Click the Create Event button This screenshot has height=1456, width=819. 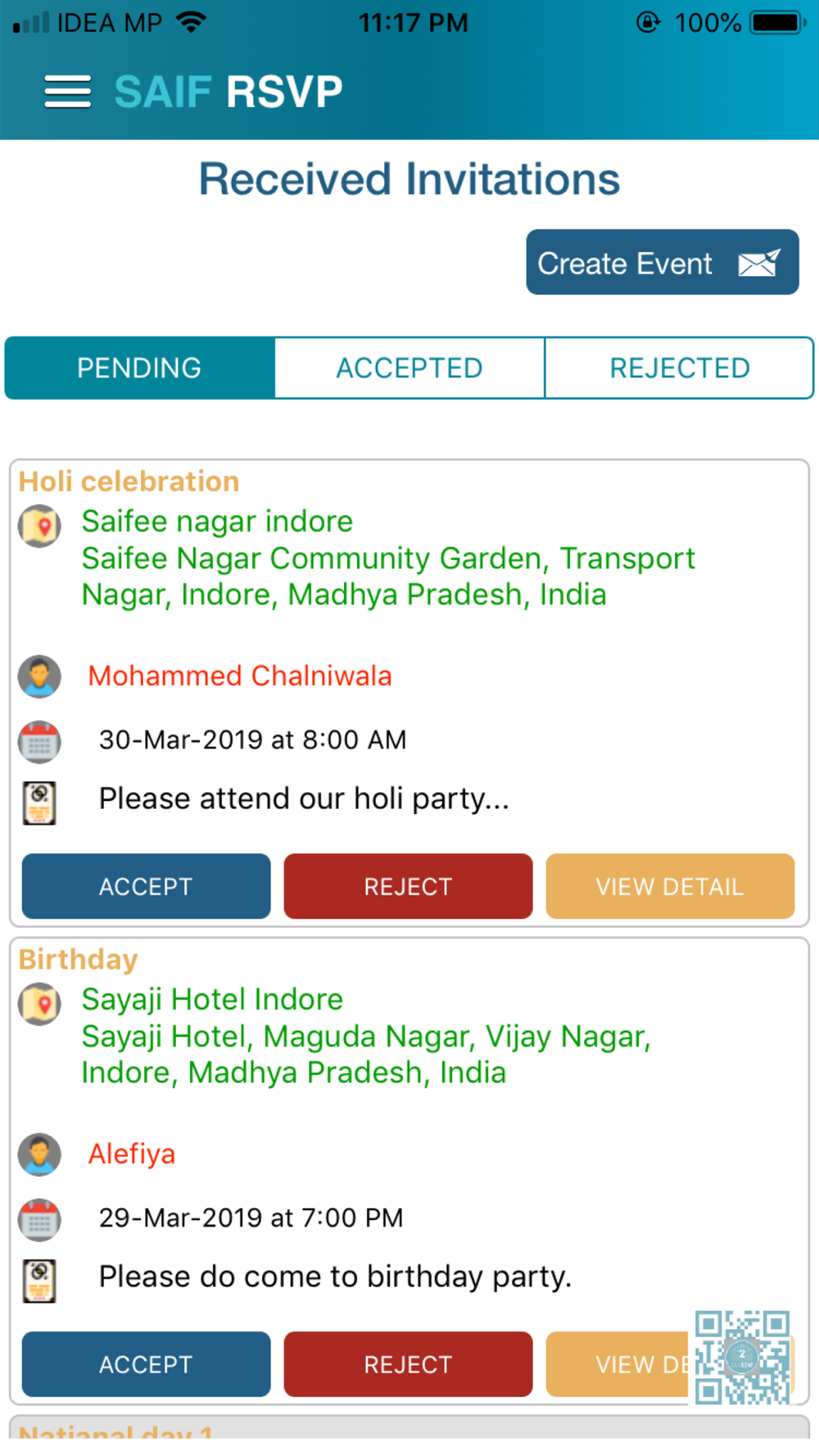coord(663,262)
